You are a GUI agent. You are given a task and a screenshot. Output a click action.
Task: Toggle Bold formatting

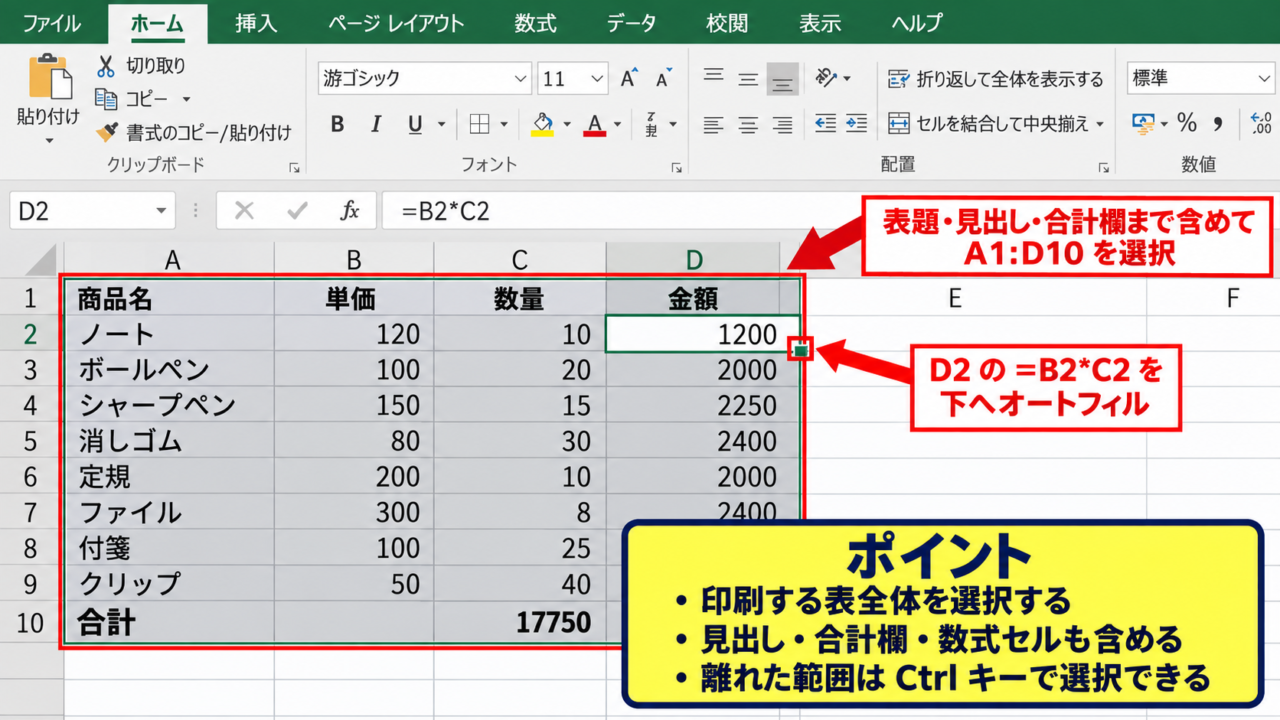click(x=337, y=125)
